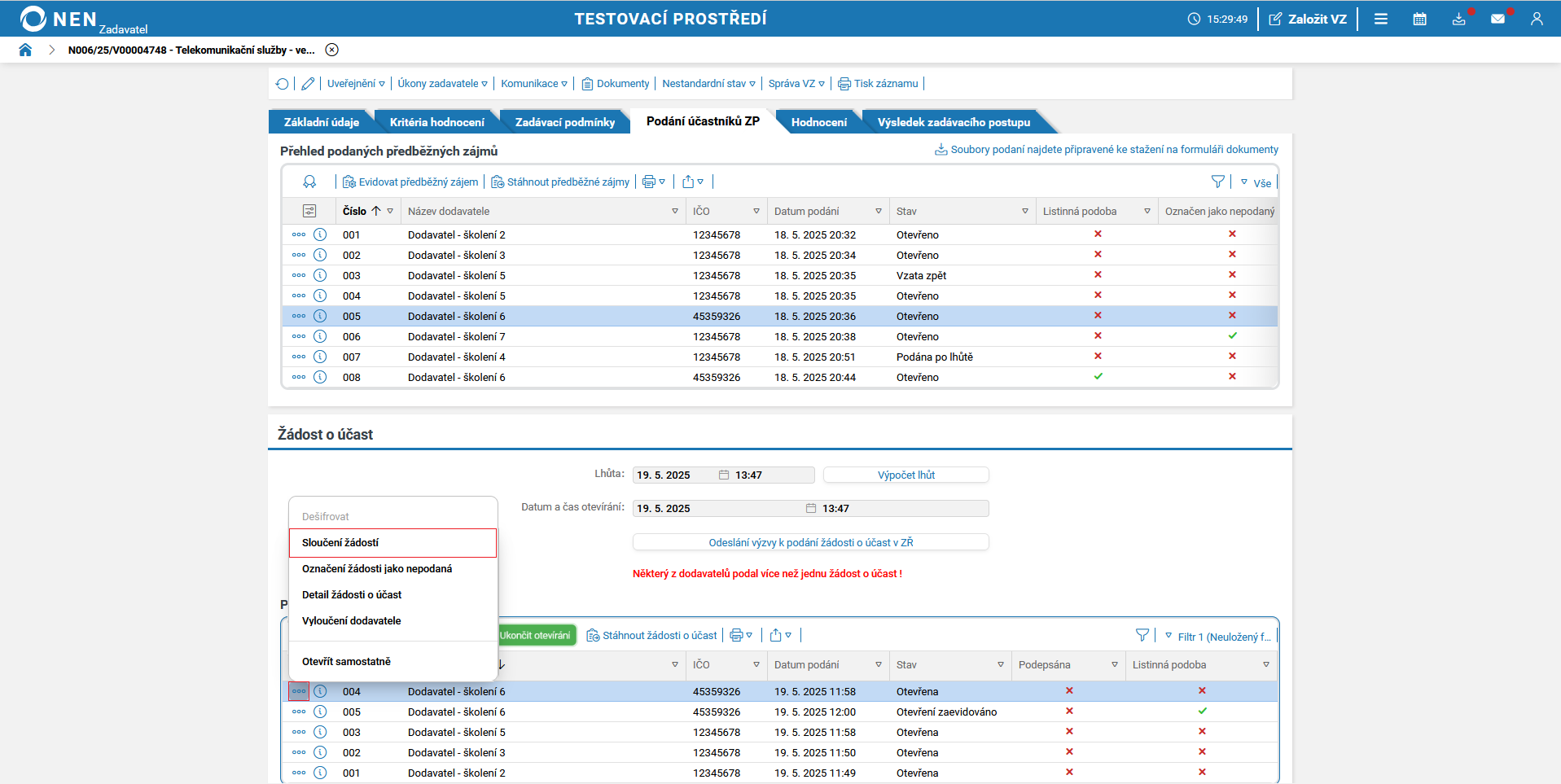The width and height of the screenshot is (1561, 784).
Task: Expand the Úkony zadavatele dropdown
Action: (442, 84)
